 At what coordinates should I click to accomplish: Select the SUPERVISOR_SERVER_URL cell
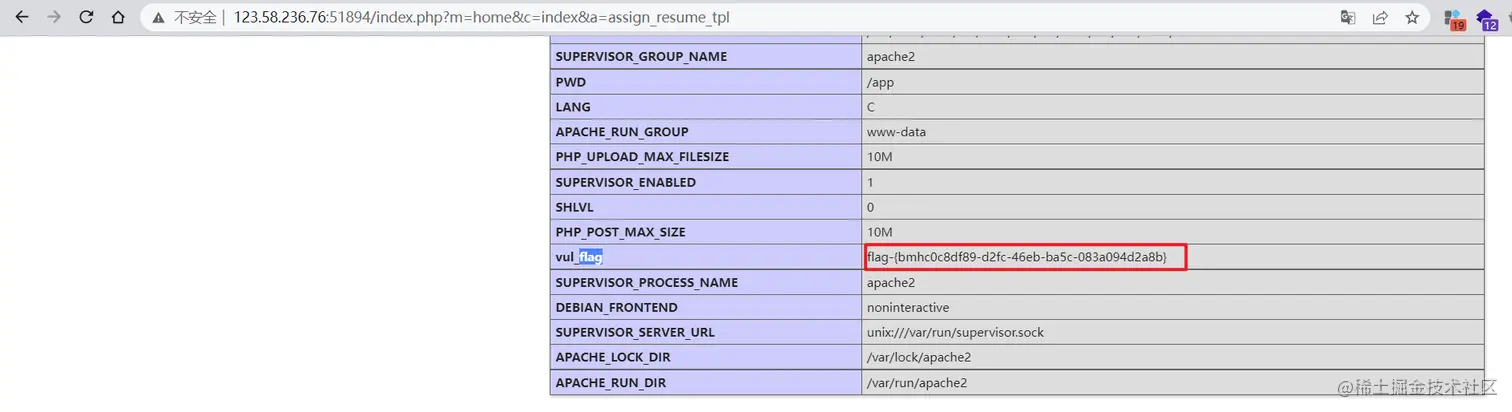[x=706, y=332]
